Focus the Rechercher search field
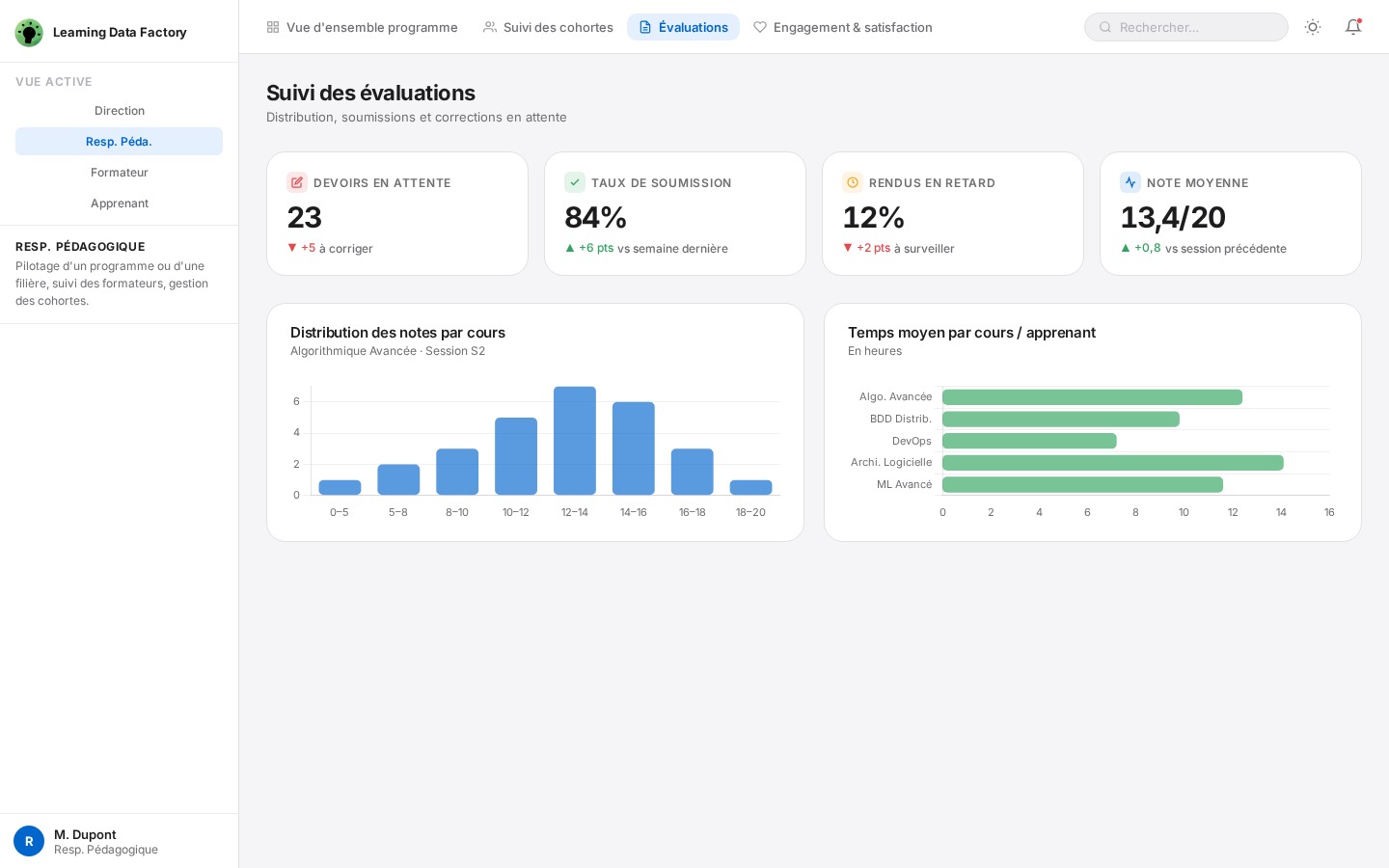1389x868 pixels. point(1196,27)
